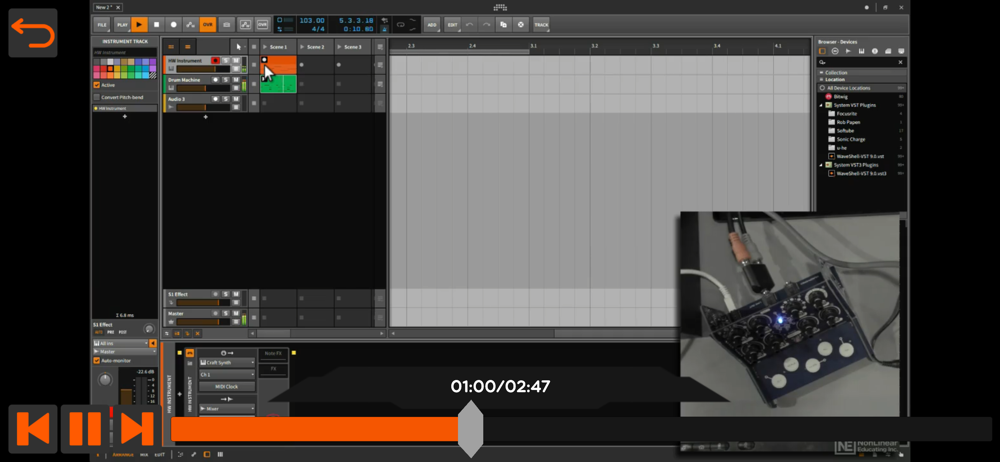Image resolution: width=1000 pixels, height=462 pixels.
Task: Pause the tutorial video
Action: click(85, 429)
